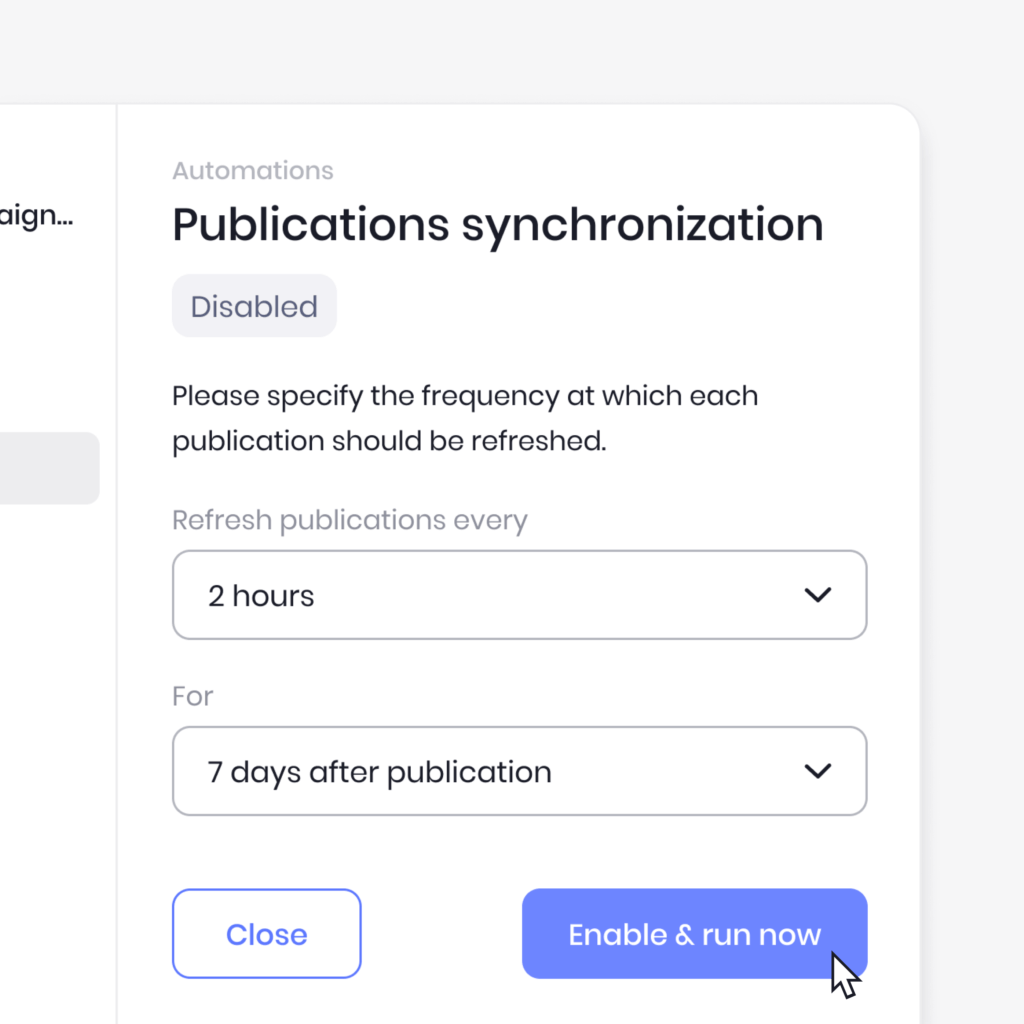Viewport: 1024px width, 1024px height.
Task: Click the word "synchronization" in the title
Action: (x=643, y=226)
